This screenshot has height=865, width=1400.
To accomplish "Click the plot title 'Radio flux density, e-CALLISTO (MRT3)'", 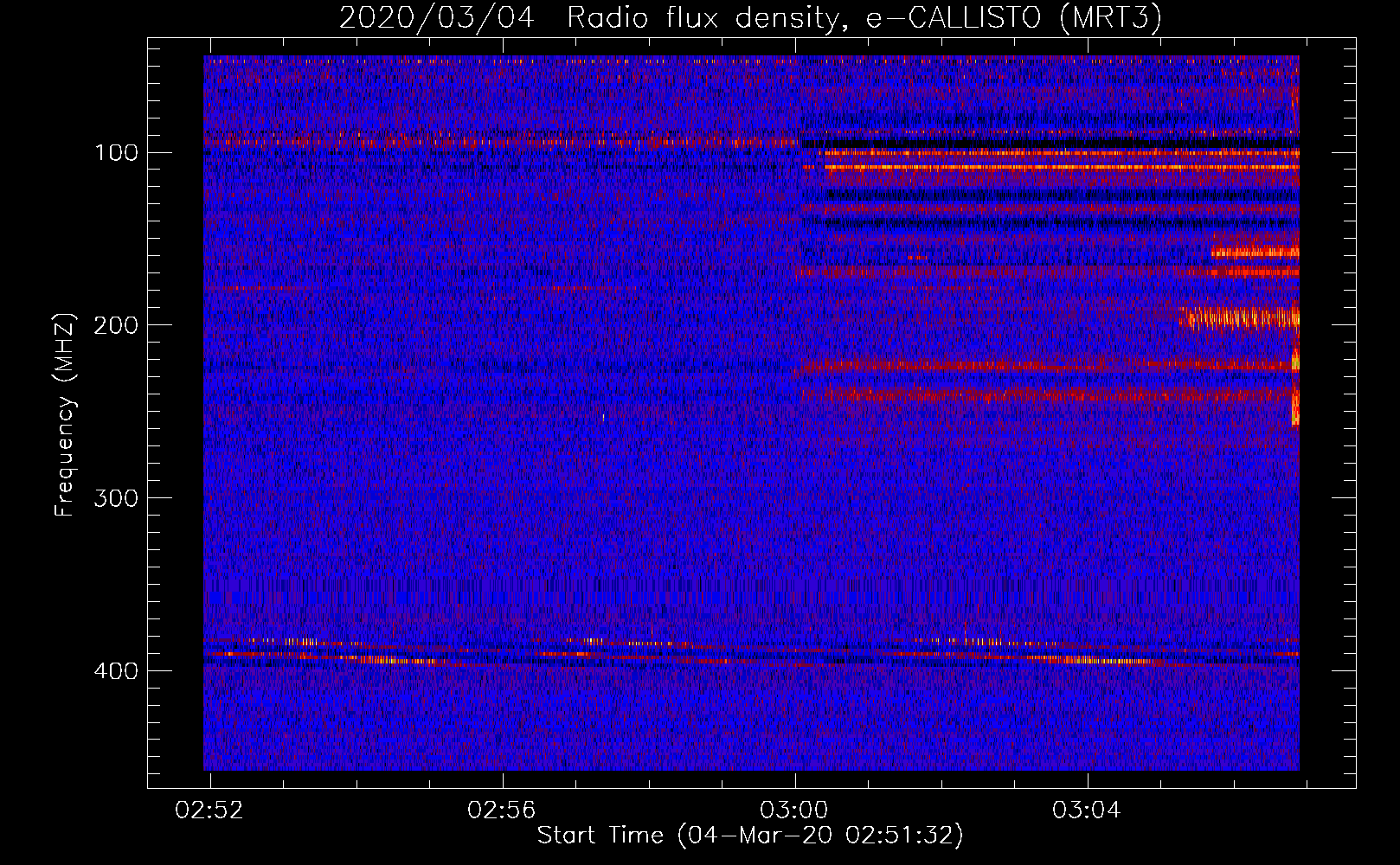I will click(x=864, y=17).
